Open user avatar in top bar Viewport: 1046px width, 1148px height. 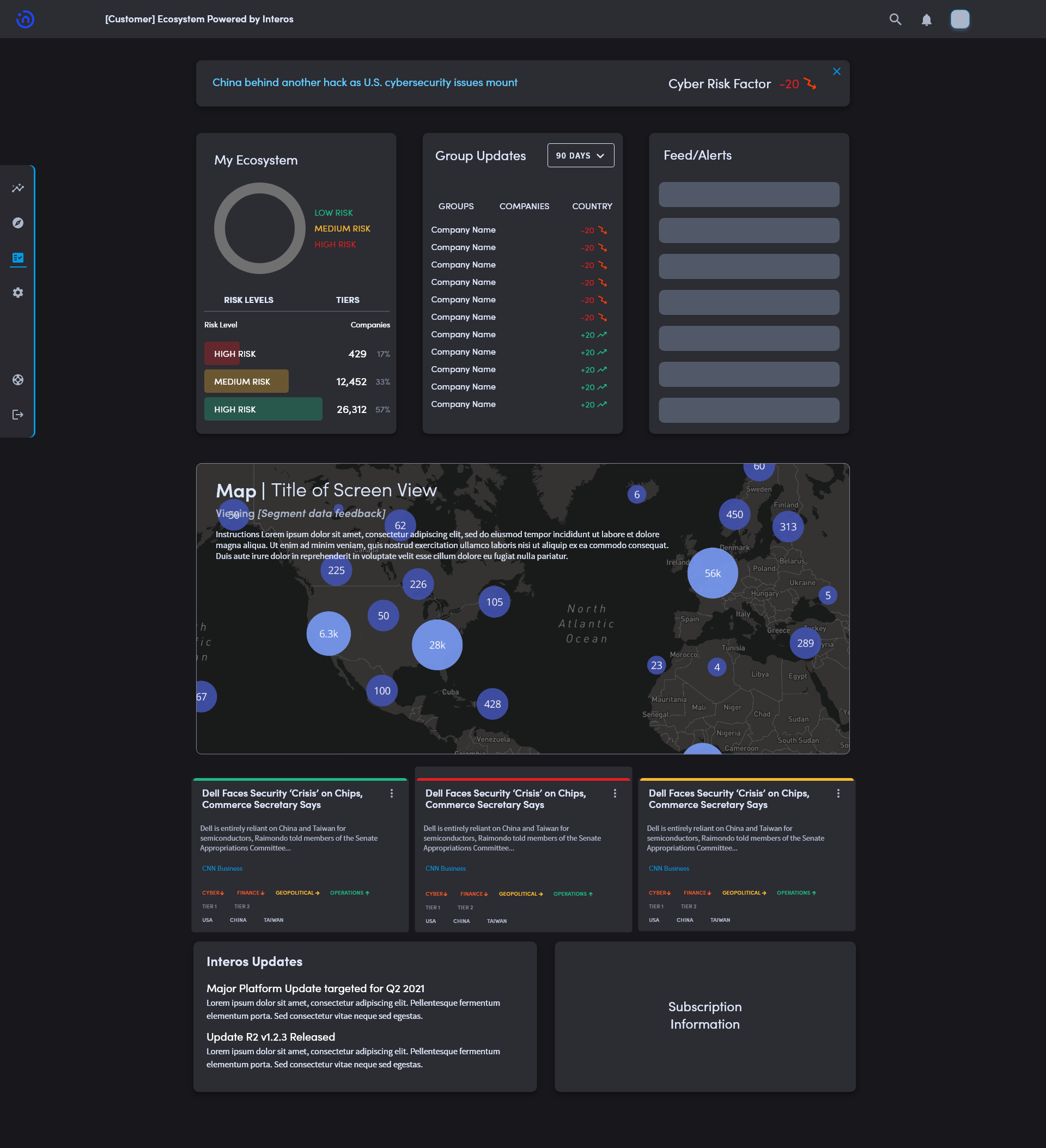pyautogui.click(x=959, y=20)
